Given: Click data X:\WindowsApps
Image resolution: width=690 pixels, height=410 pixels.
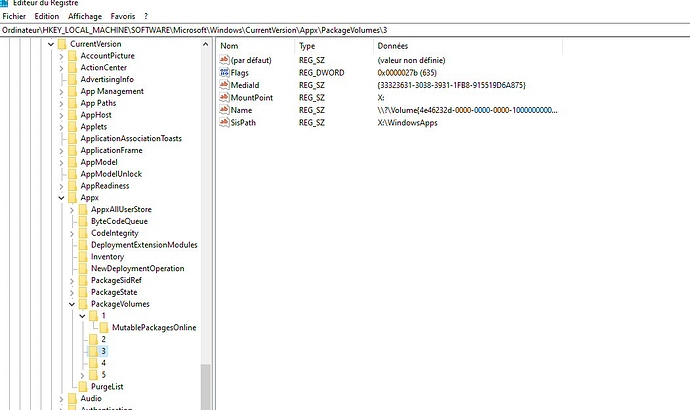Looking at the screenshot, I should [407, 123].
